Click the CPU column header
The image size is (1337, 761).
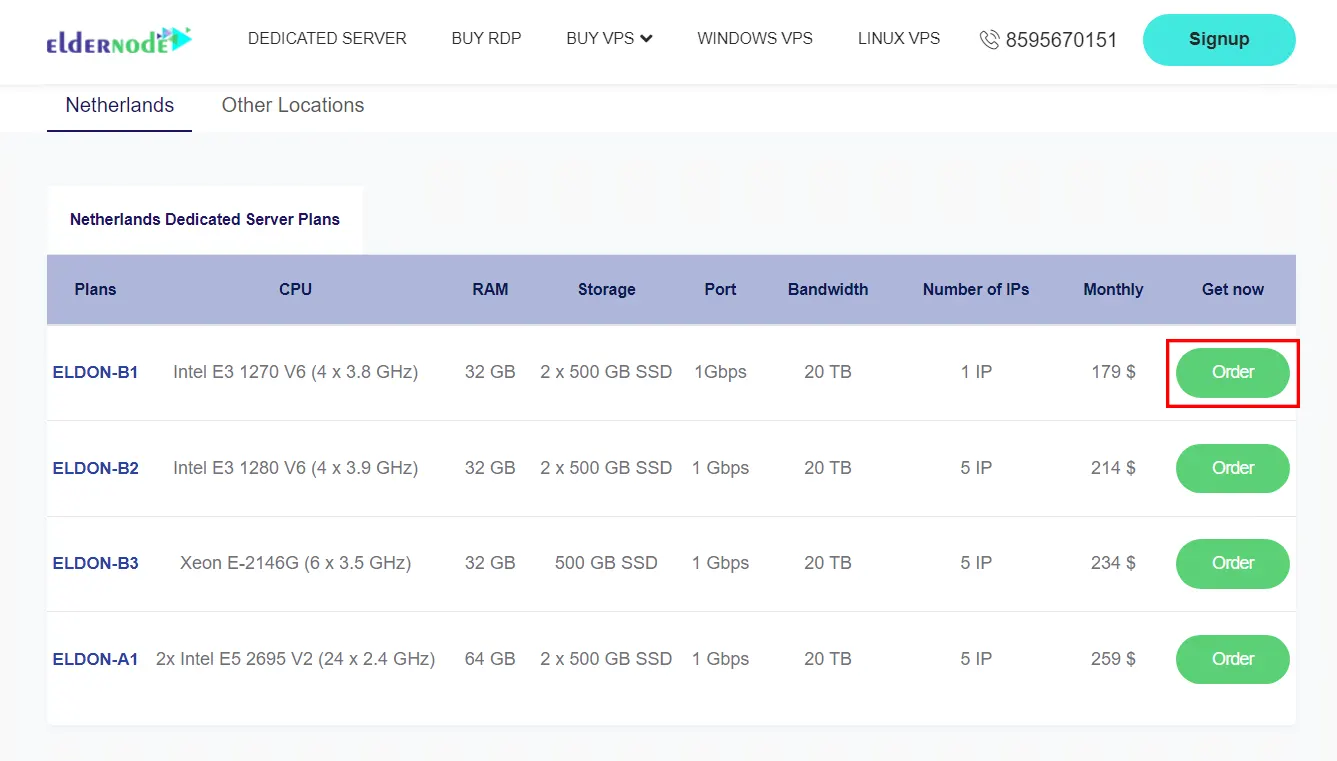(296, 289)
